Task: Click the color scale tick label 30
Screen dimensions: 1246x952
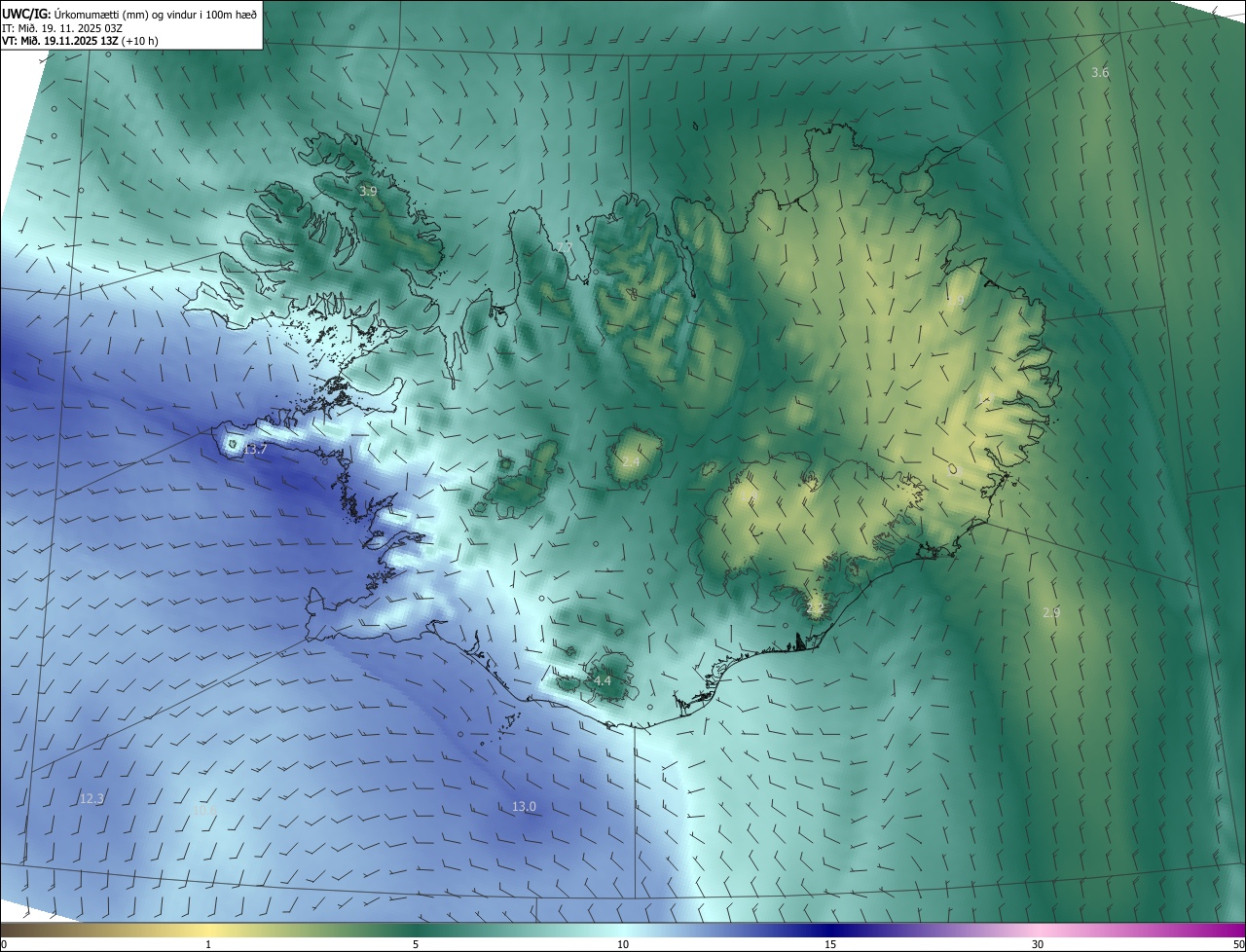Action: [1038, 944]
